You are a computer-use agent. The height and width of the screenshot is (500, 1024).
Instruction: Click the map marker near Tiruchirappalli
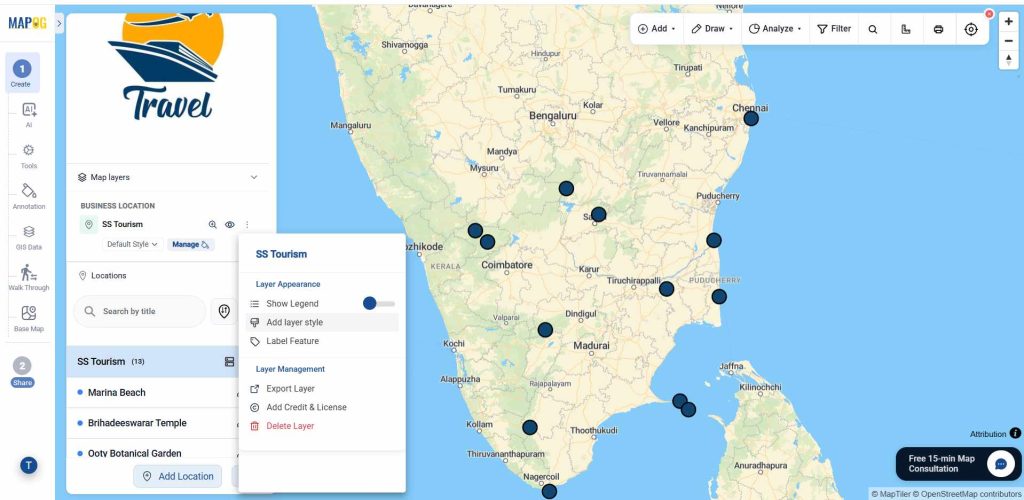tap(666, 289)
